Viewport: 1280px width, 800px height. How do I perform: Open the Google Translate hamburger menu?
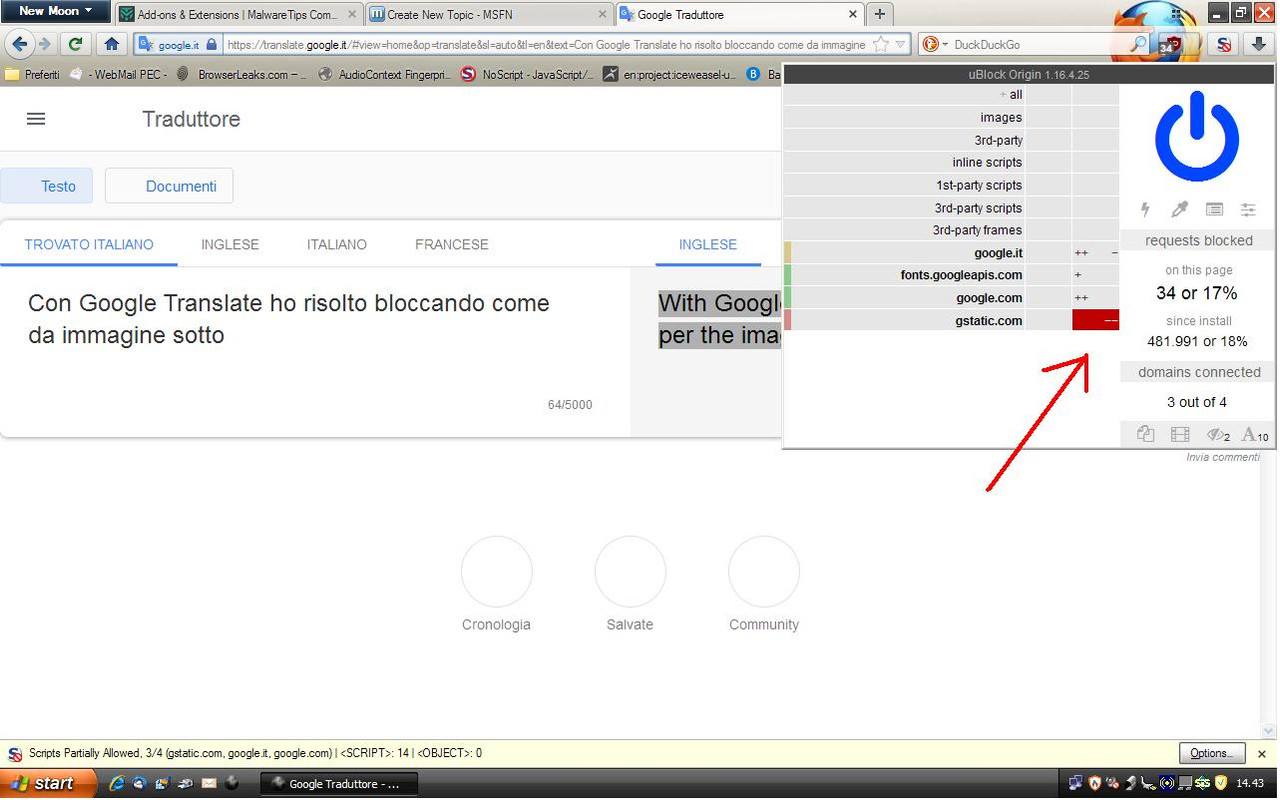point(36,119)
